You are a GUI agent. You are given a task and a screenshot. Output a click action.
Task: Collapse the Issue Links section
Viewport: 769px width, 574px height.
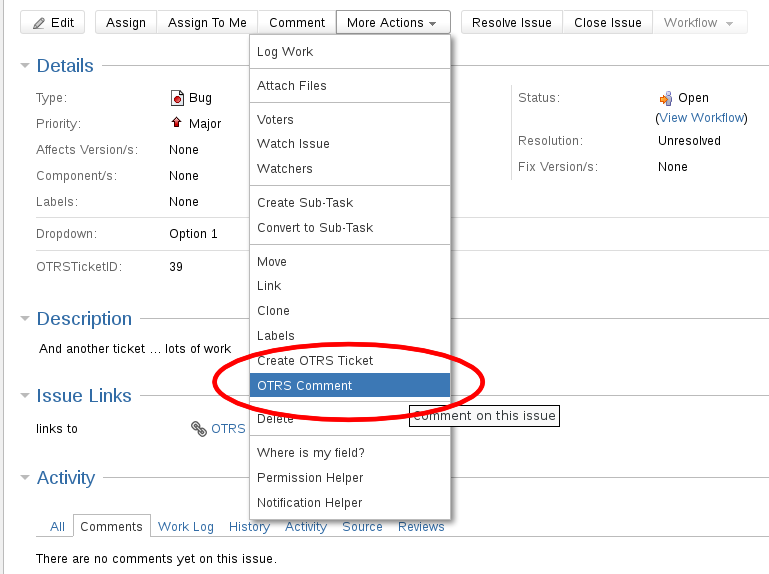(x=25, y=396)
